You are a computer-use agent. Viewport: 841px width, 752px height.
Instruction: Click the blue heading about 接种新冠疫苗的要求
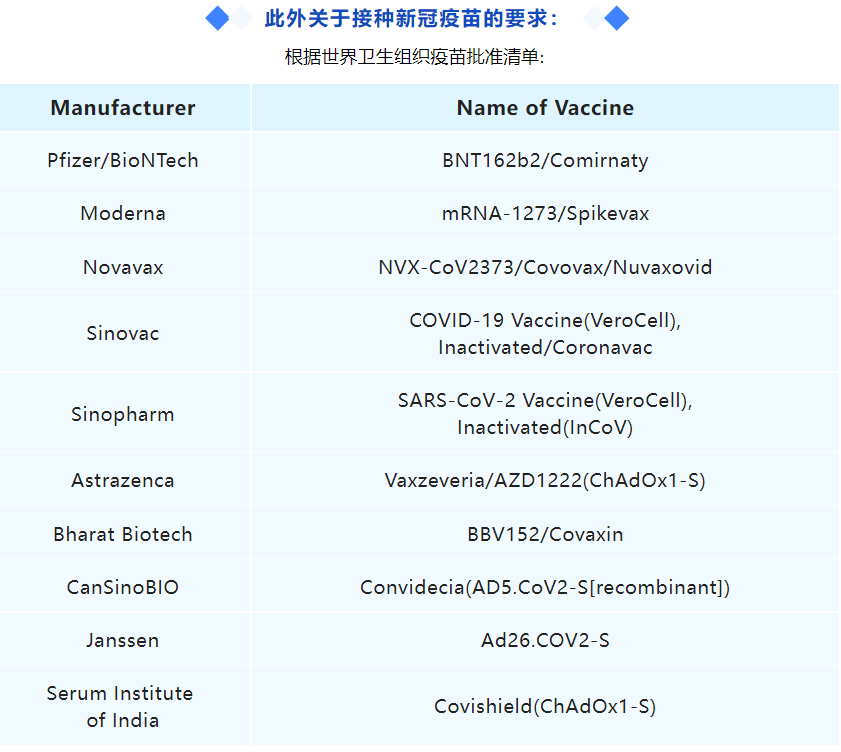411,19
